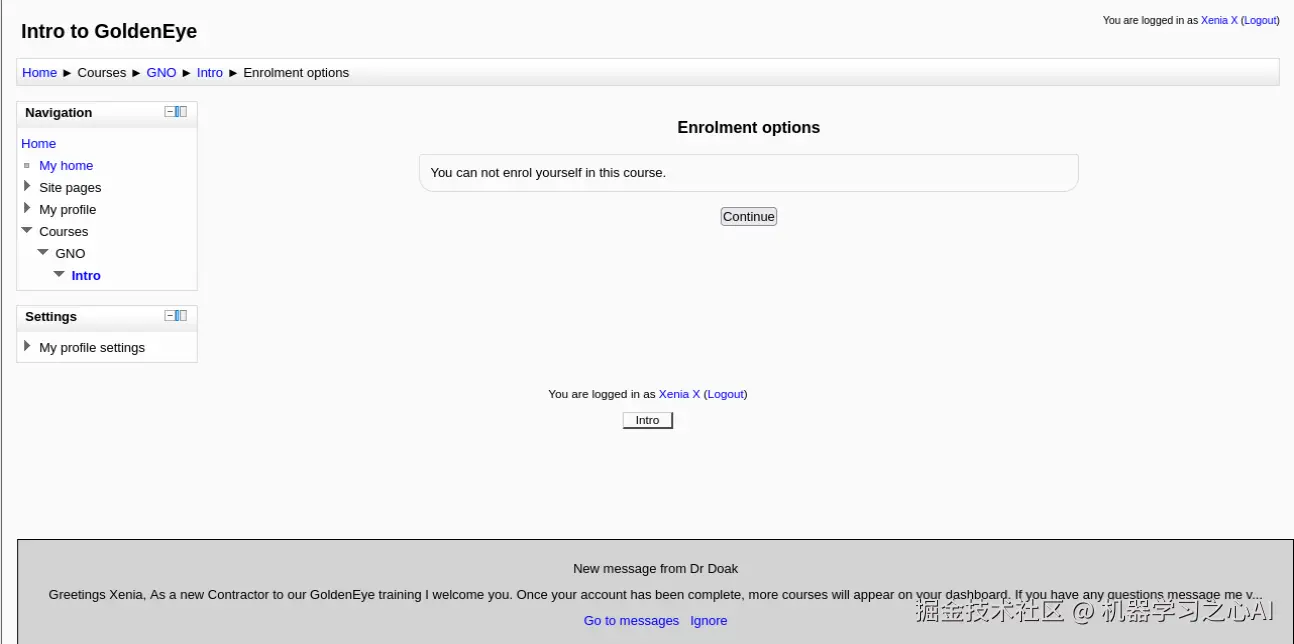Viewport: 1294px width, 644px height.
Task: Expand the My profile tree node
Action: click(27, 208)
